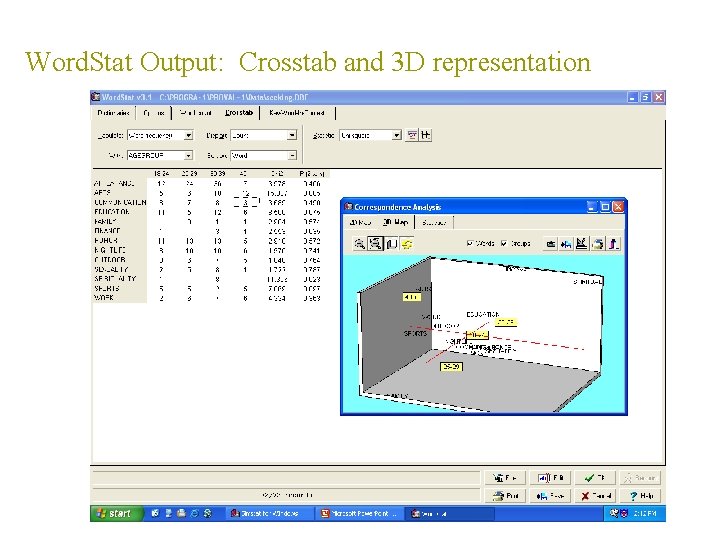Click the zoom-out magnifier icon in Correspondence Analysis
Image resolution: width=720 pixels, height=540 pixels.
(x=360, y=243)
